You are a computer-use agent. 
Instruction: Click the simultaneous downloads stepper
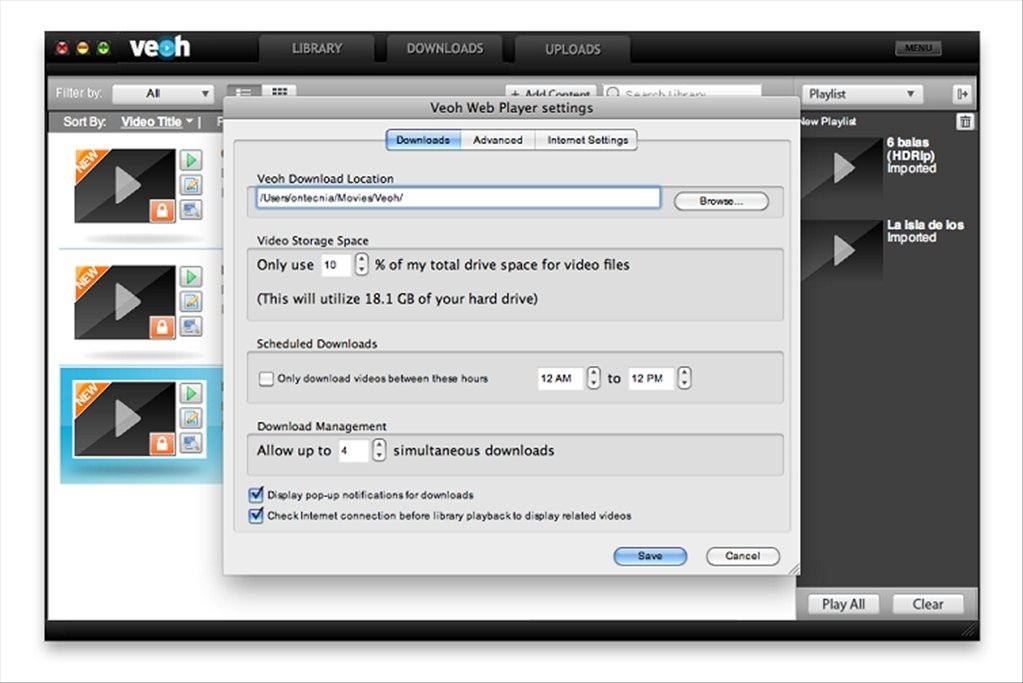click(379, 450)
